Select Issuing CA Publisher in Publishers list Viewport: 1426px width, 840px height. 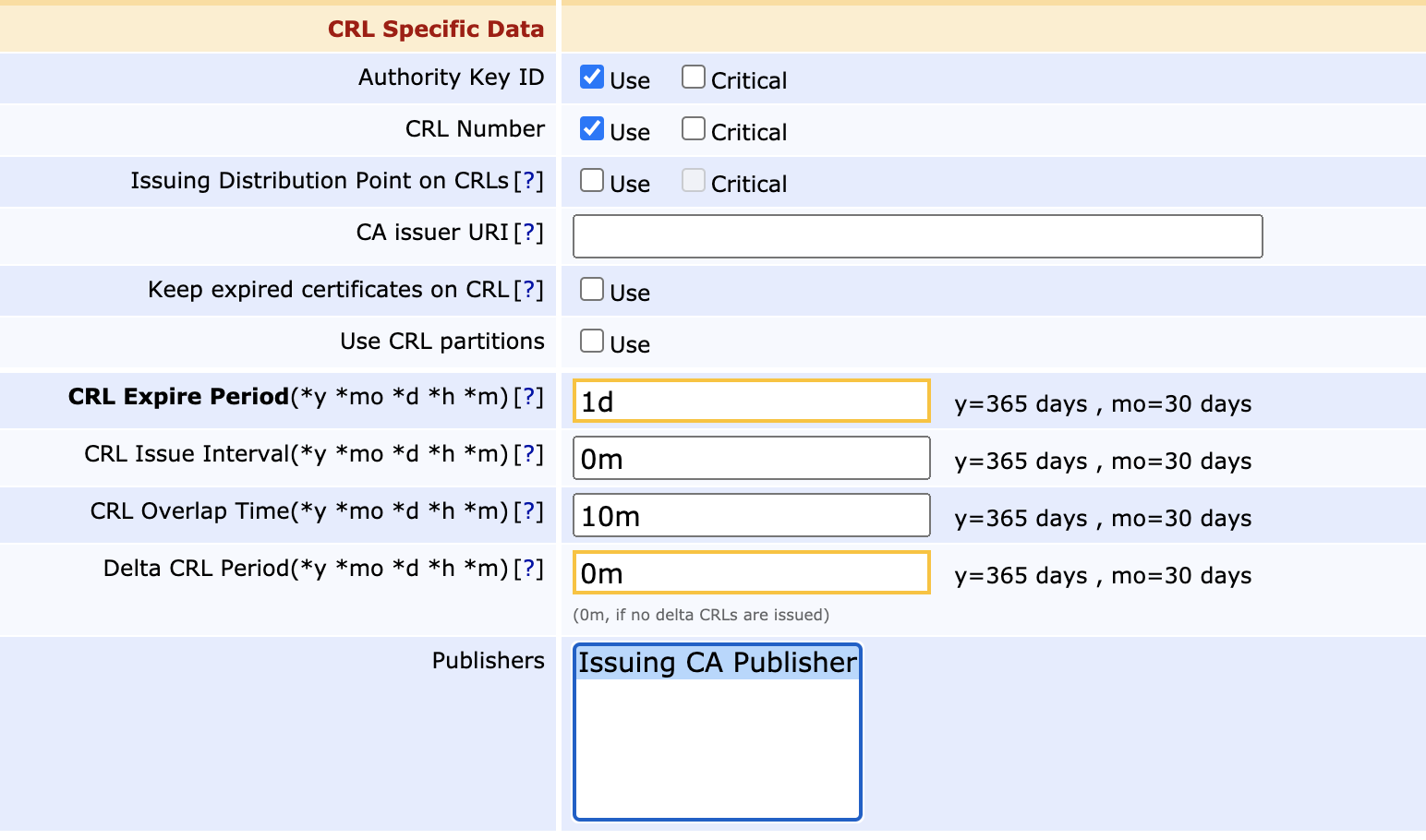[x=717, y=663]
